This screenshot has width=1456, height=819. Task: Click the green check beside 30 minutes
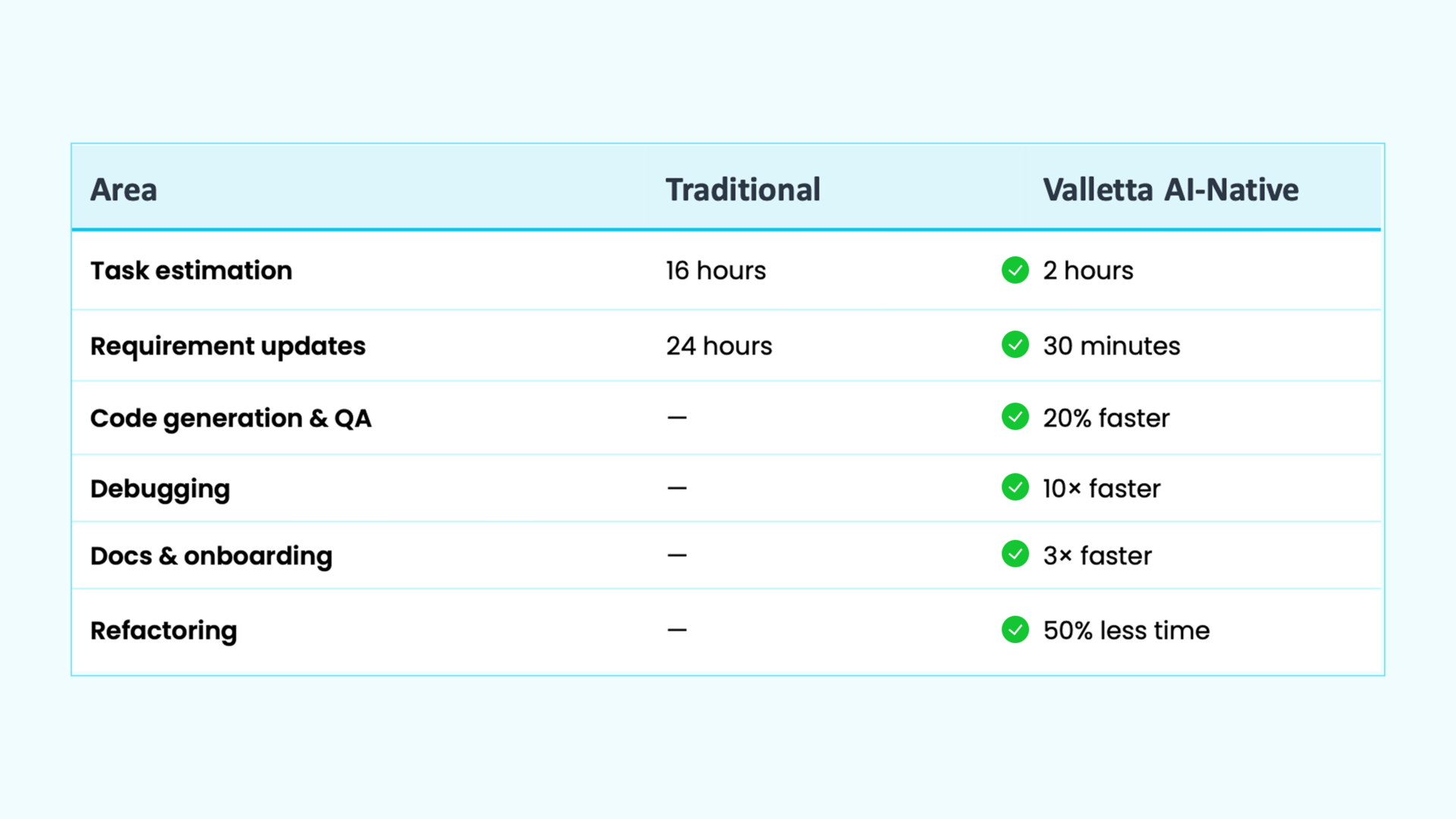1015,345
